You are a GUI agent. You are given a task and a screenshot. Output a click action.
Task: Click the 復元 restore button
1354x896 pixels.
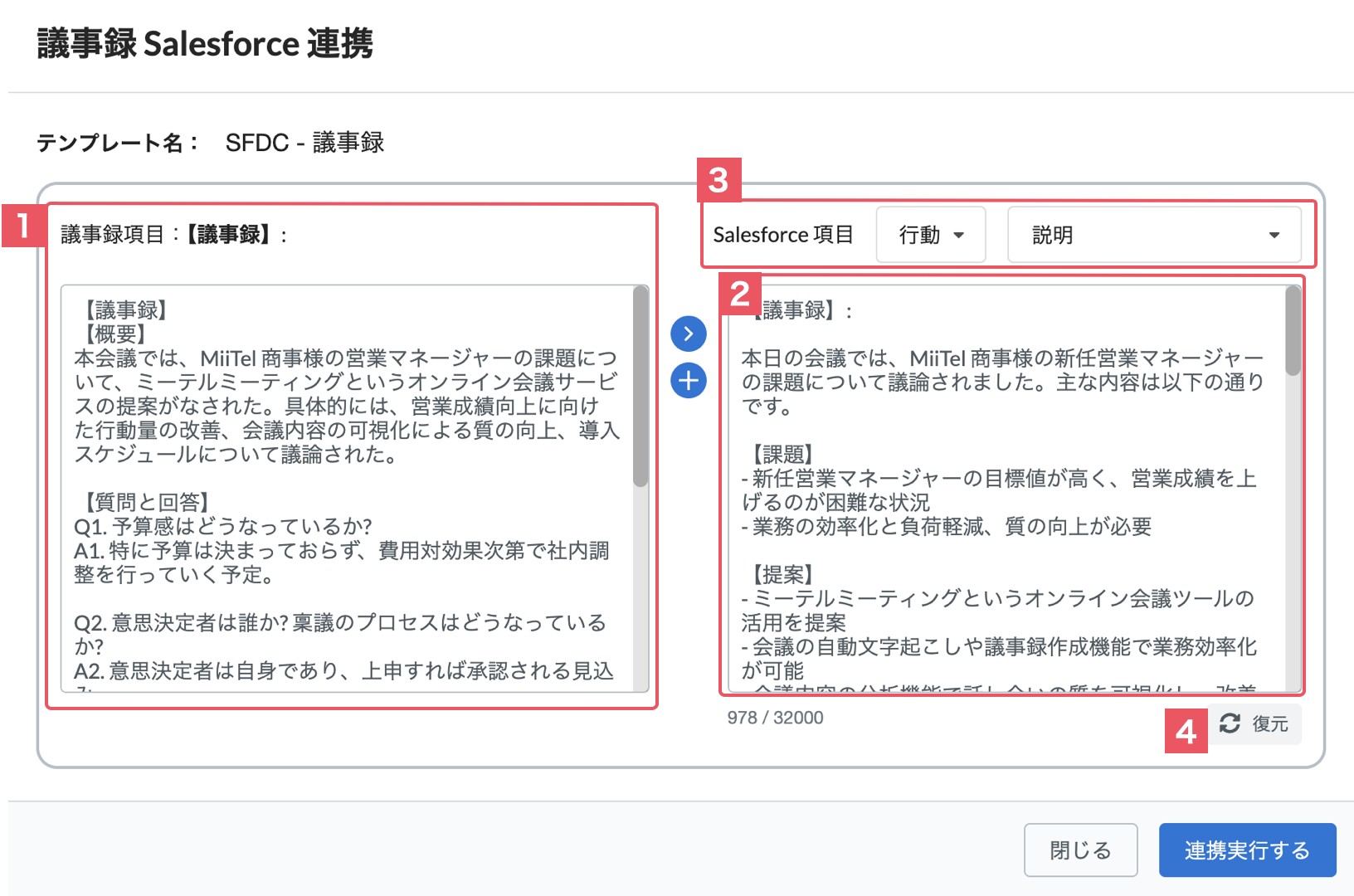pyautogui.click(x=1254, y=724)
